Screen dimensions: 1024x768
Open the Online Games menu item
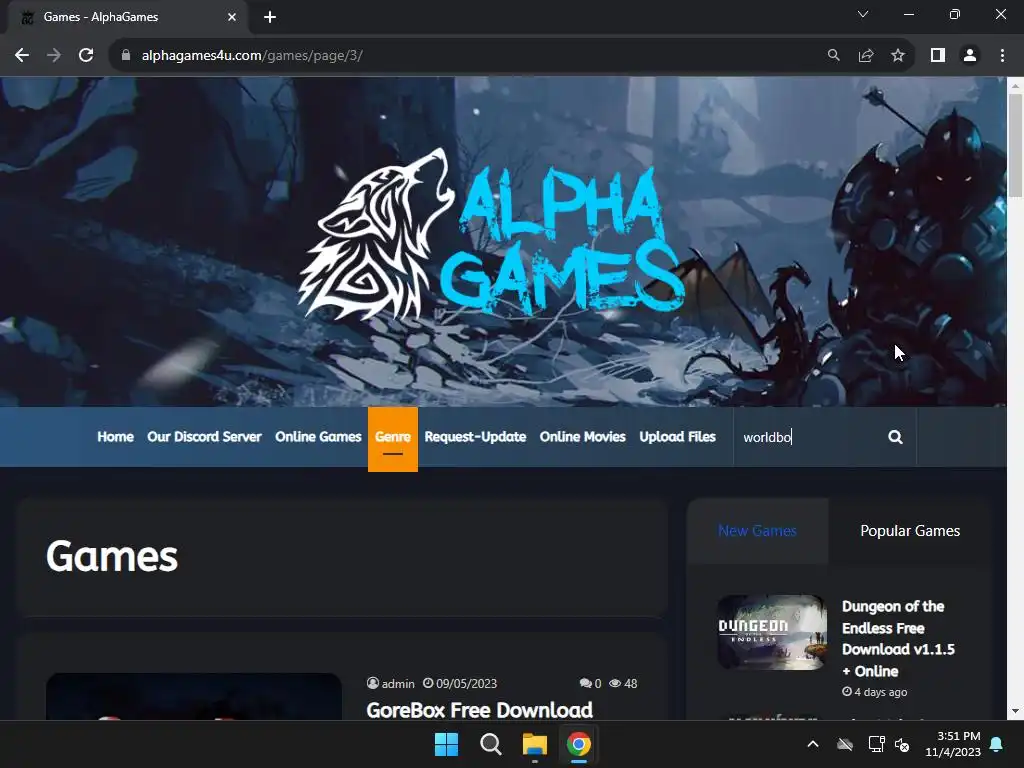[x=318, y=437]
